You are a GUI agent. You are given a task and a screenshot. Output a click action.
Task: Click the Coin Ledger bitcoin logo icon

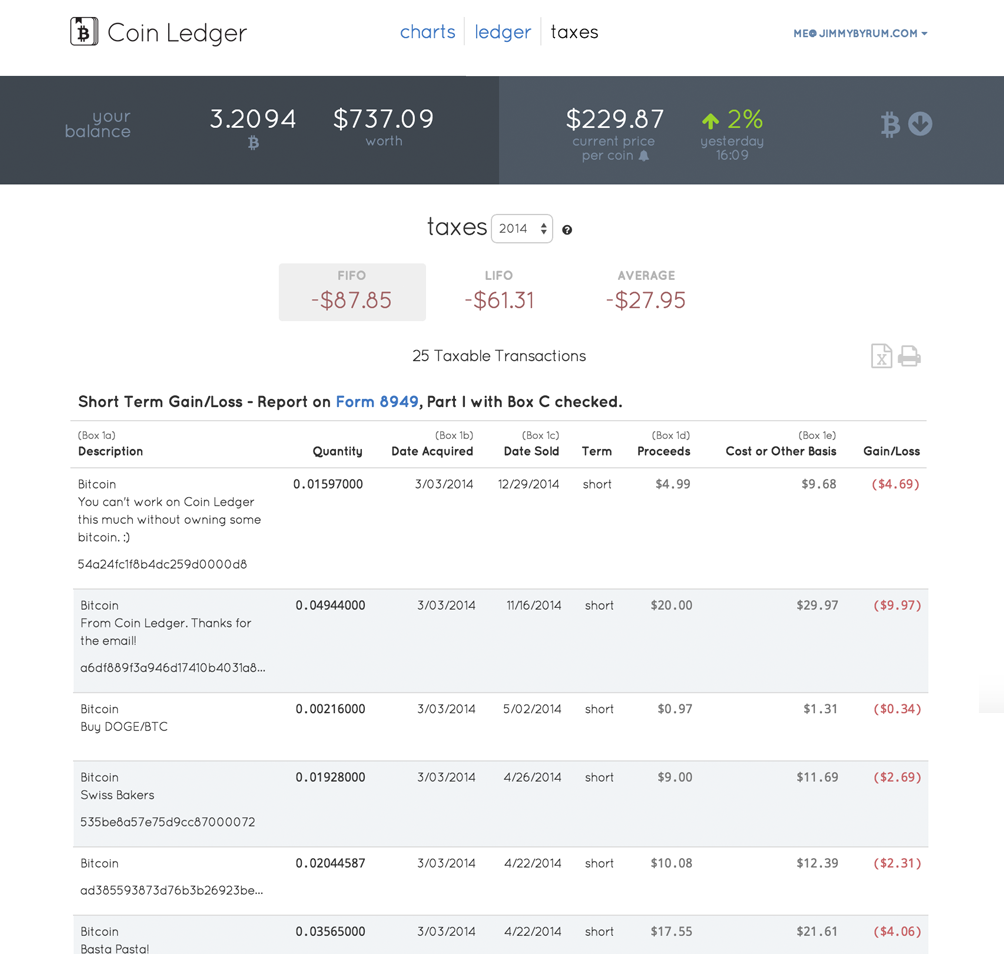(x=84, y=31)
